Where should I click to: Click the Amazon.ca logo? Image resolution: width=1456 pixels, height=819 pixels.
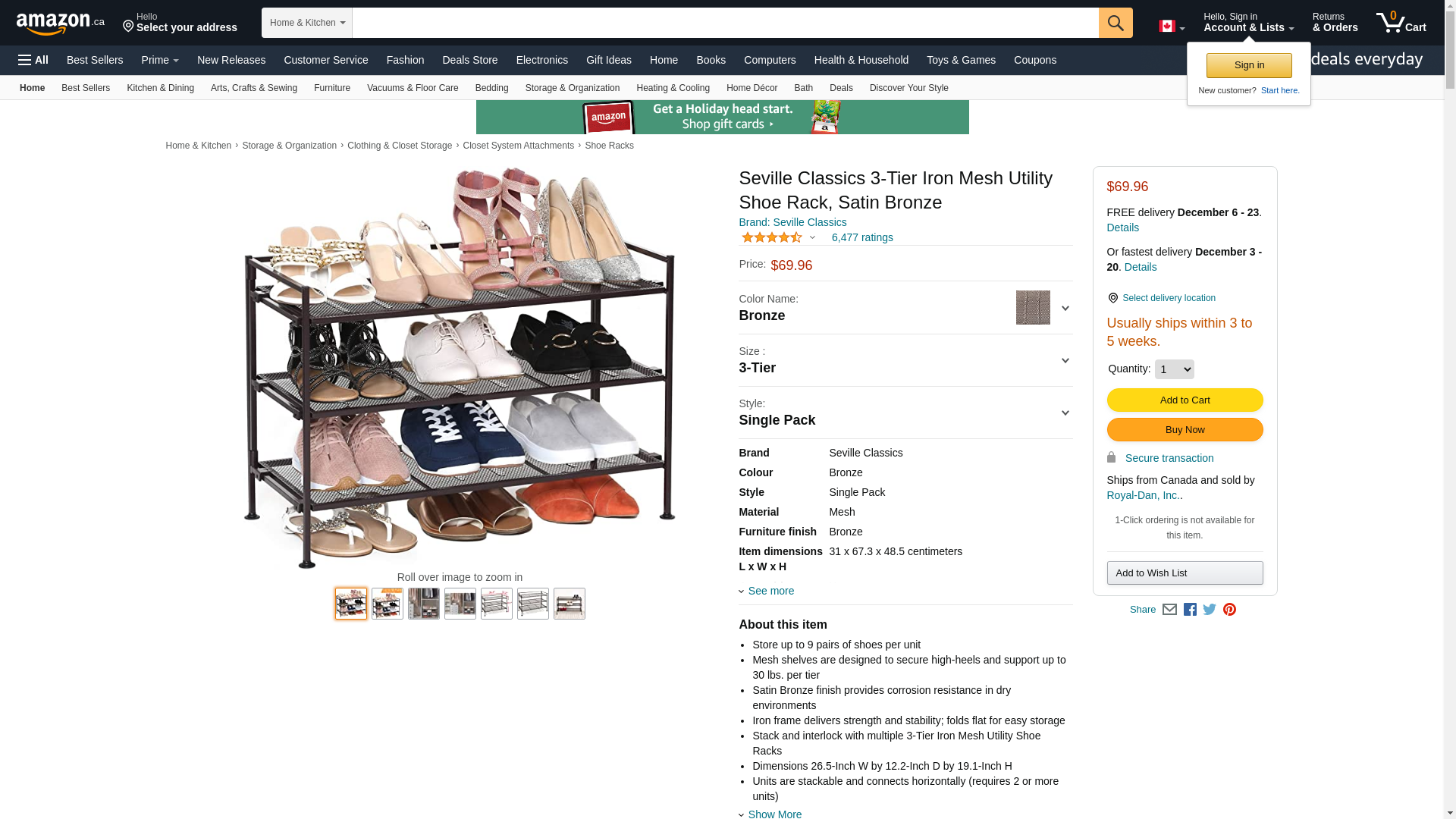60,24
